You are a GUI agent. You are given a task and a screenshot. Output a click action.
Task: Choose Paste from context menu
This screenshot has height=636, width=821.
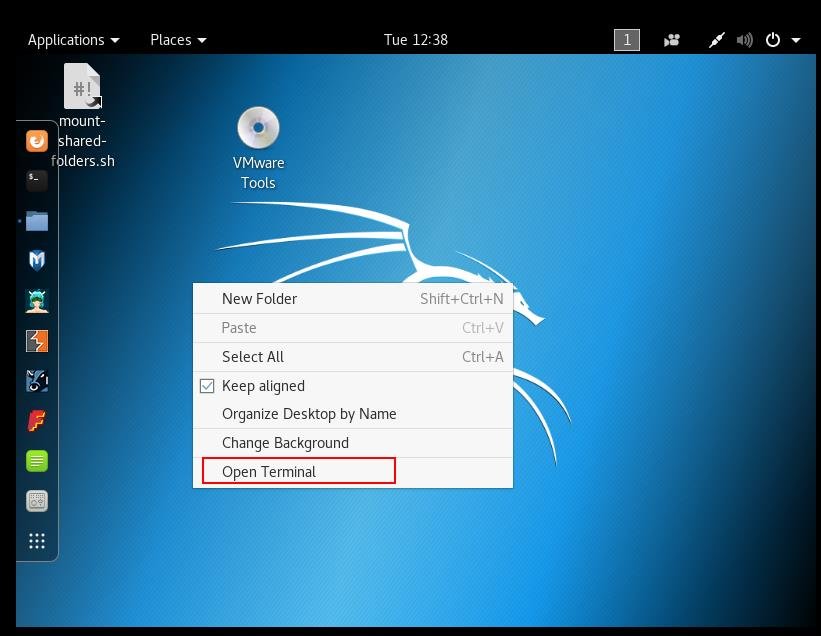353,328
